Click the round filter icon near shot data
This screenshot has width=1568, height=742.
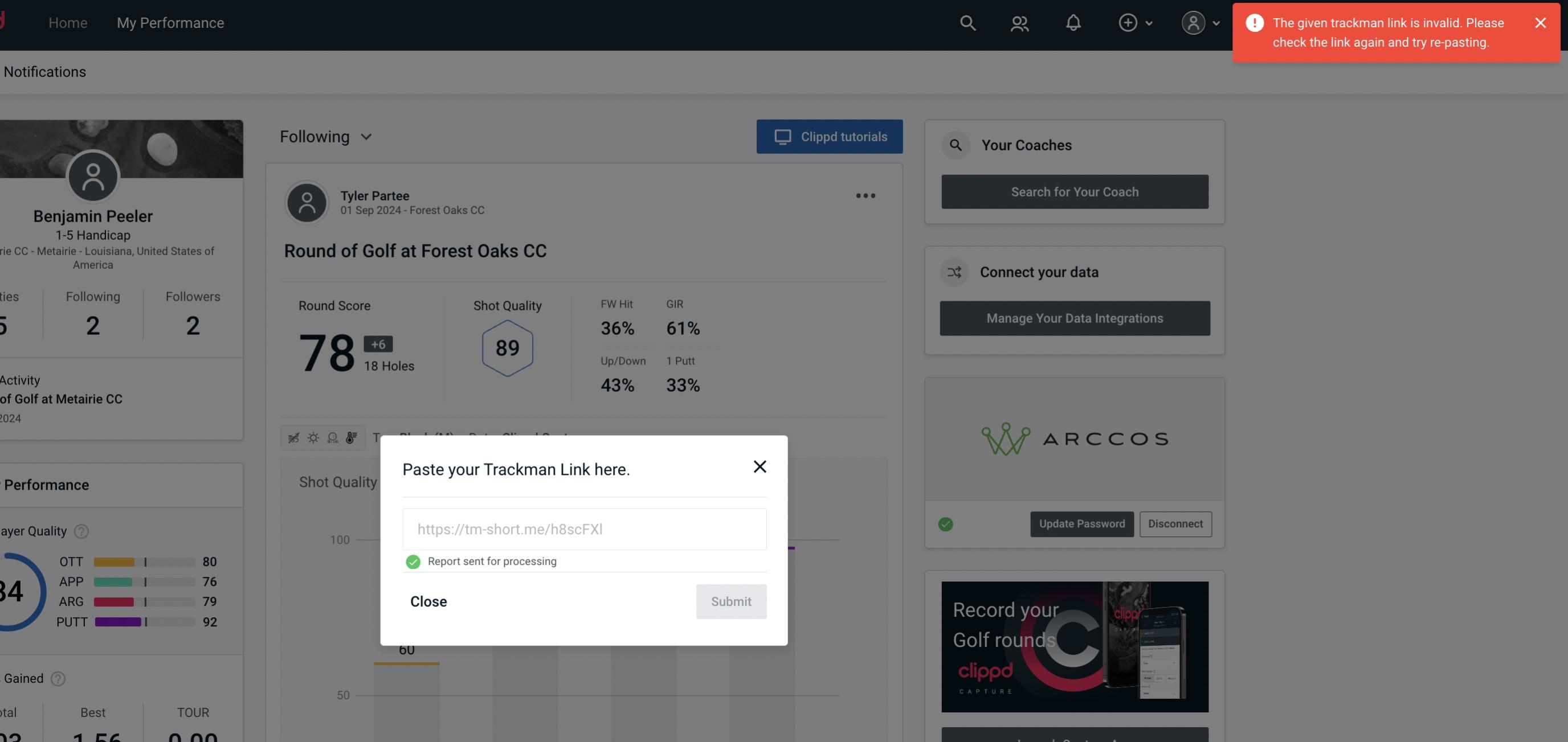coord(332,437)
